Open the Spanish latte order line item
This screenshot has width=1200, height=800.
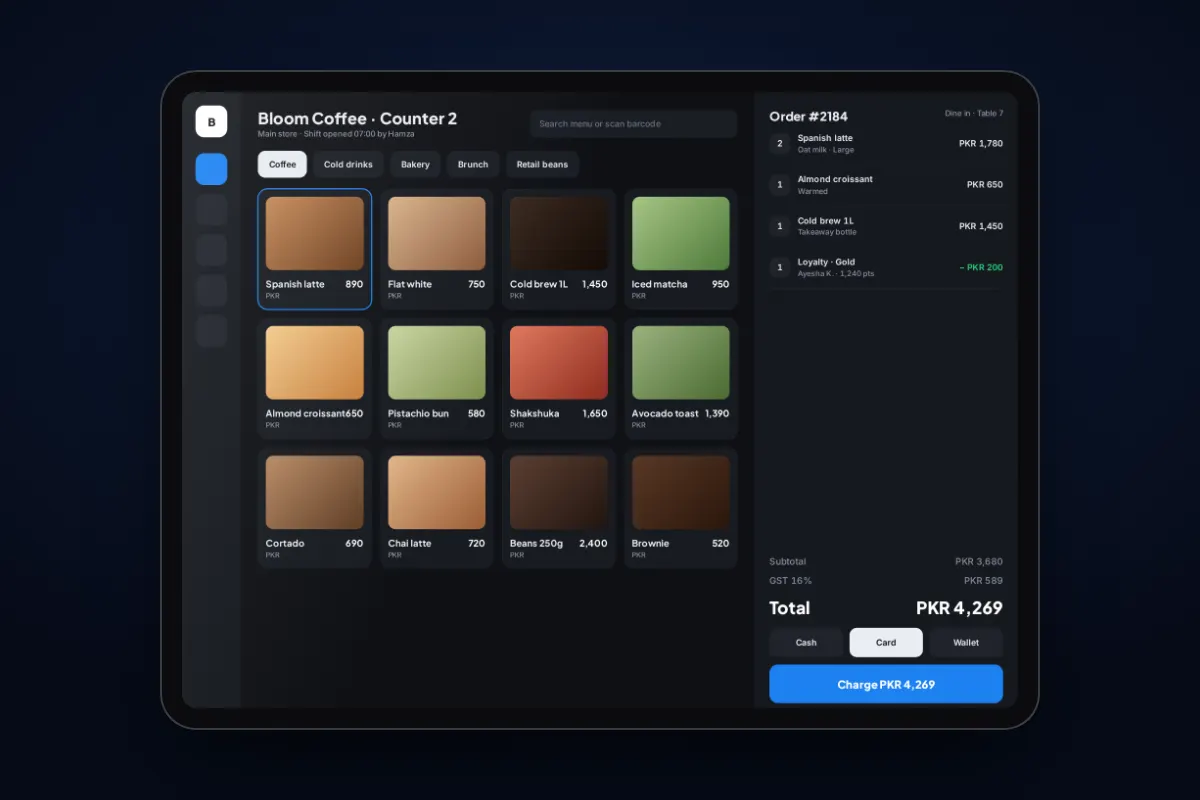886,144
